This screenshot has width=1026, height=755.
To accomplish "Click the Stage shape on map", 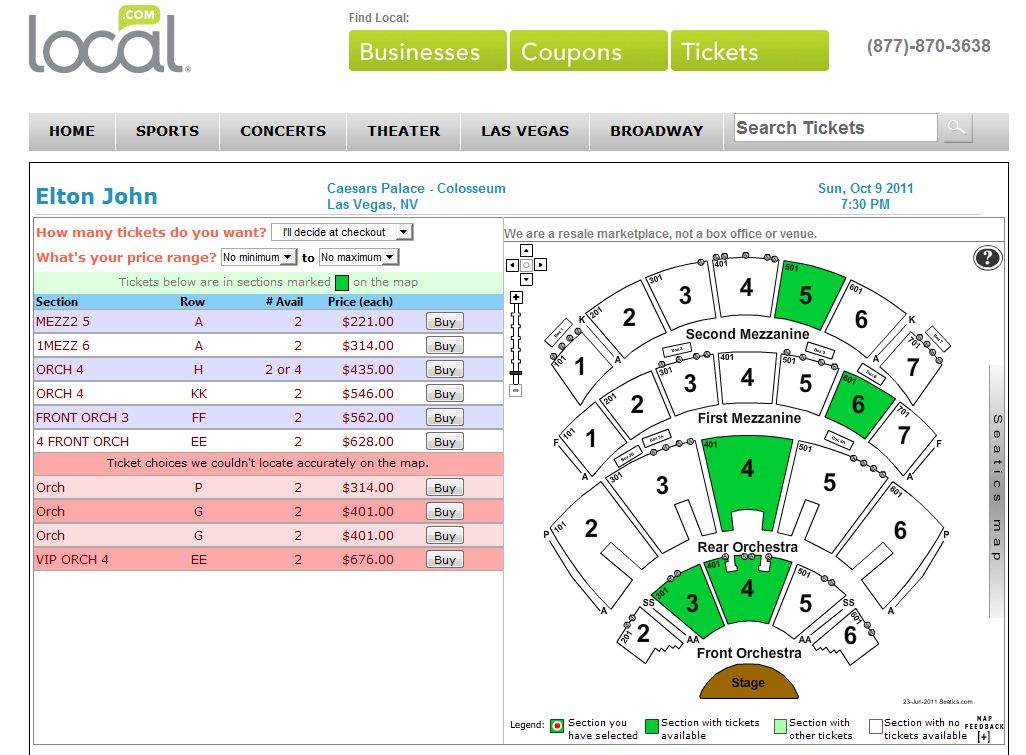I will [749, 682].
